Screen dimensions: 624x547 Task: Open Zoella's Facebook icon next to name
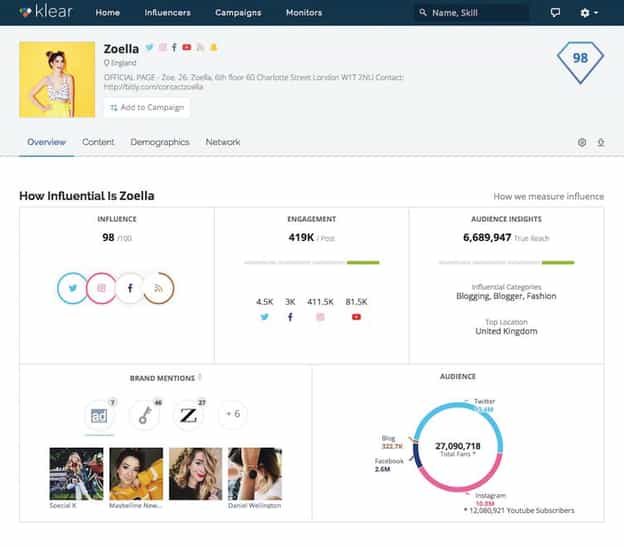pyautogui.click(x=174, y=47)
